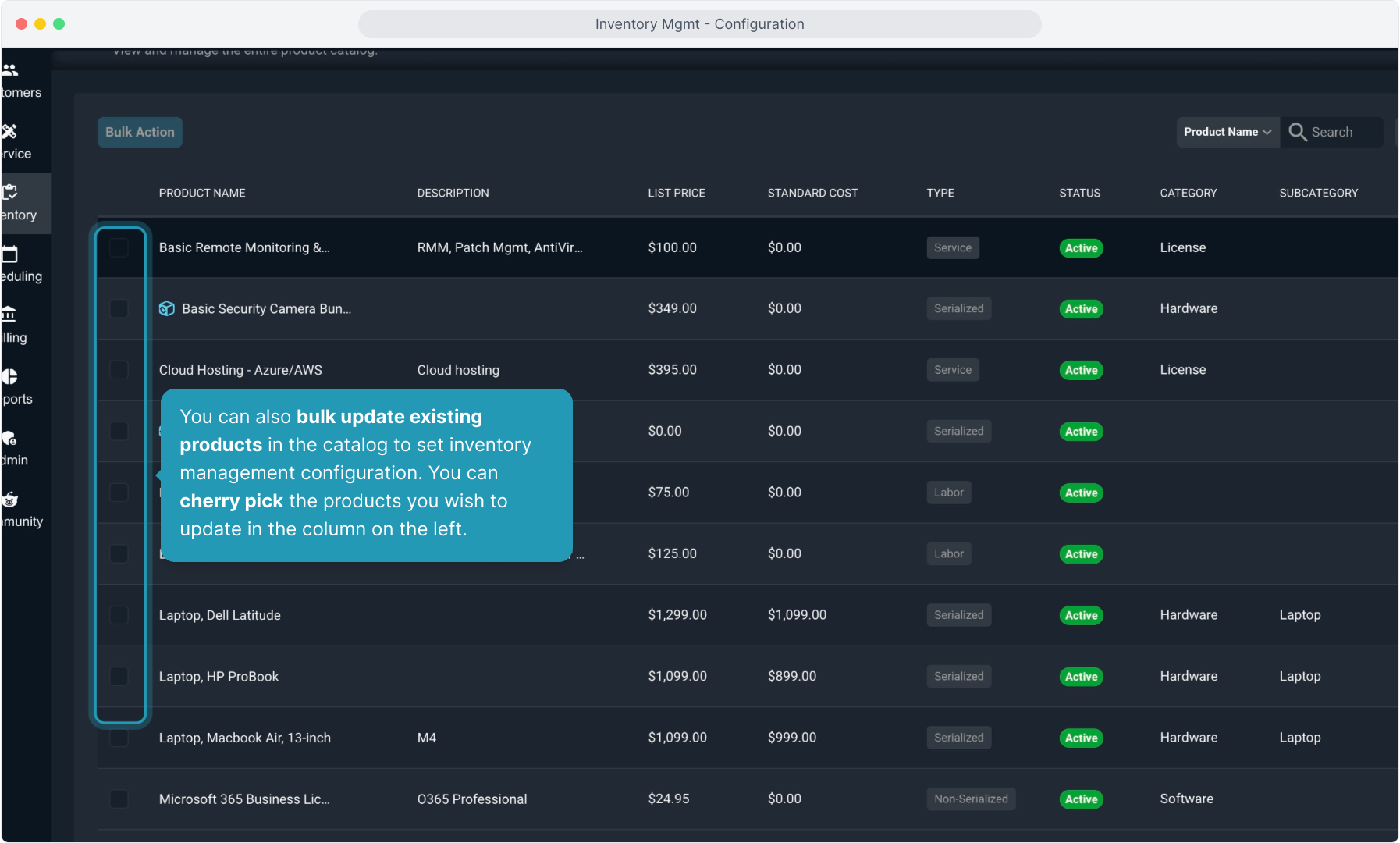The image size is (1400, 843).
Task: Click the bundle icon beside Basic Security Camera
Action: pyautogui.click(x=166, y=309)
